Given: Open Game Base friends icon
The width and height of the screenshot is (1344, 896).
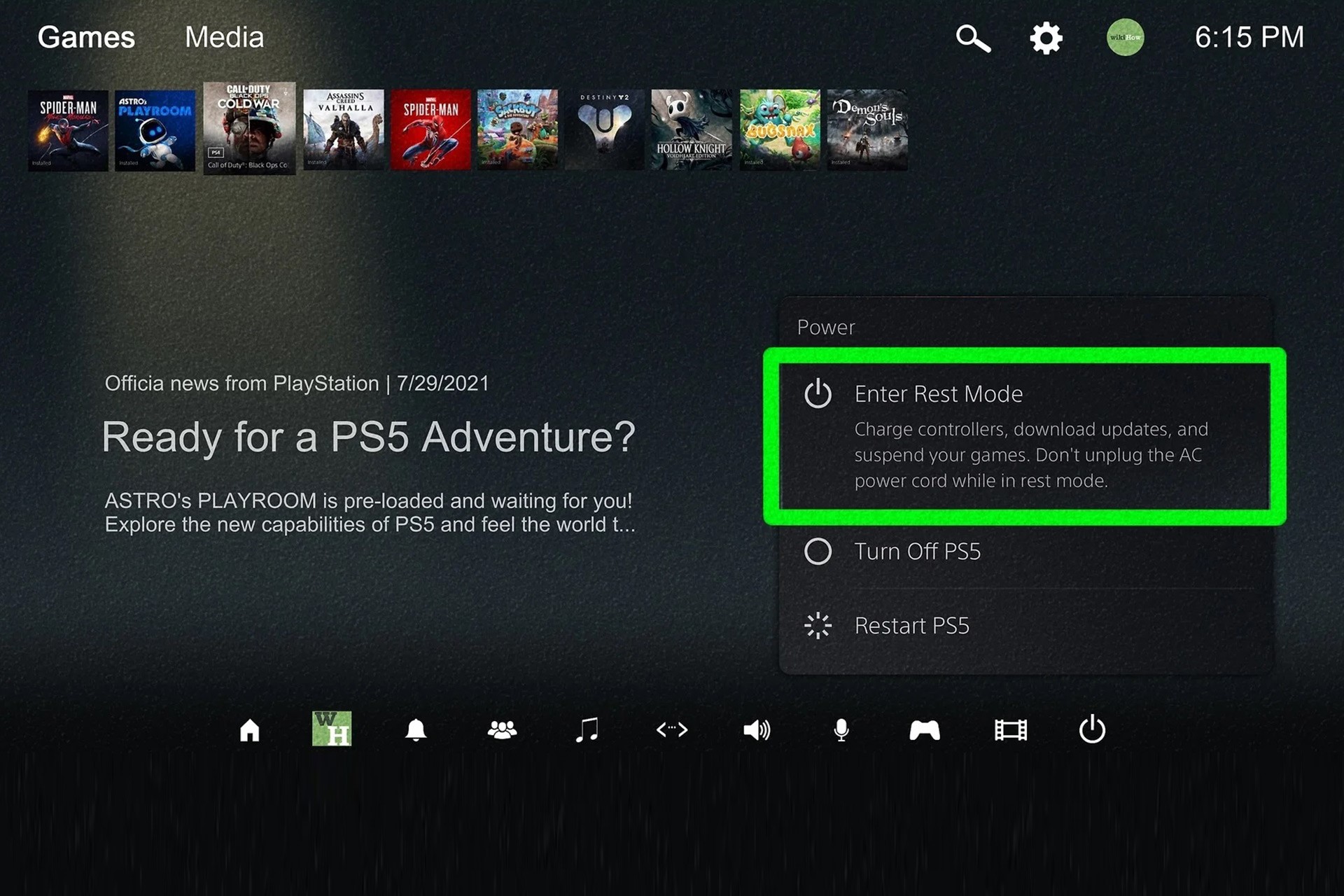Looking at the screenshot, I should pos(502,730).
